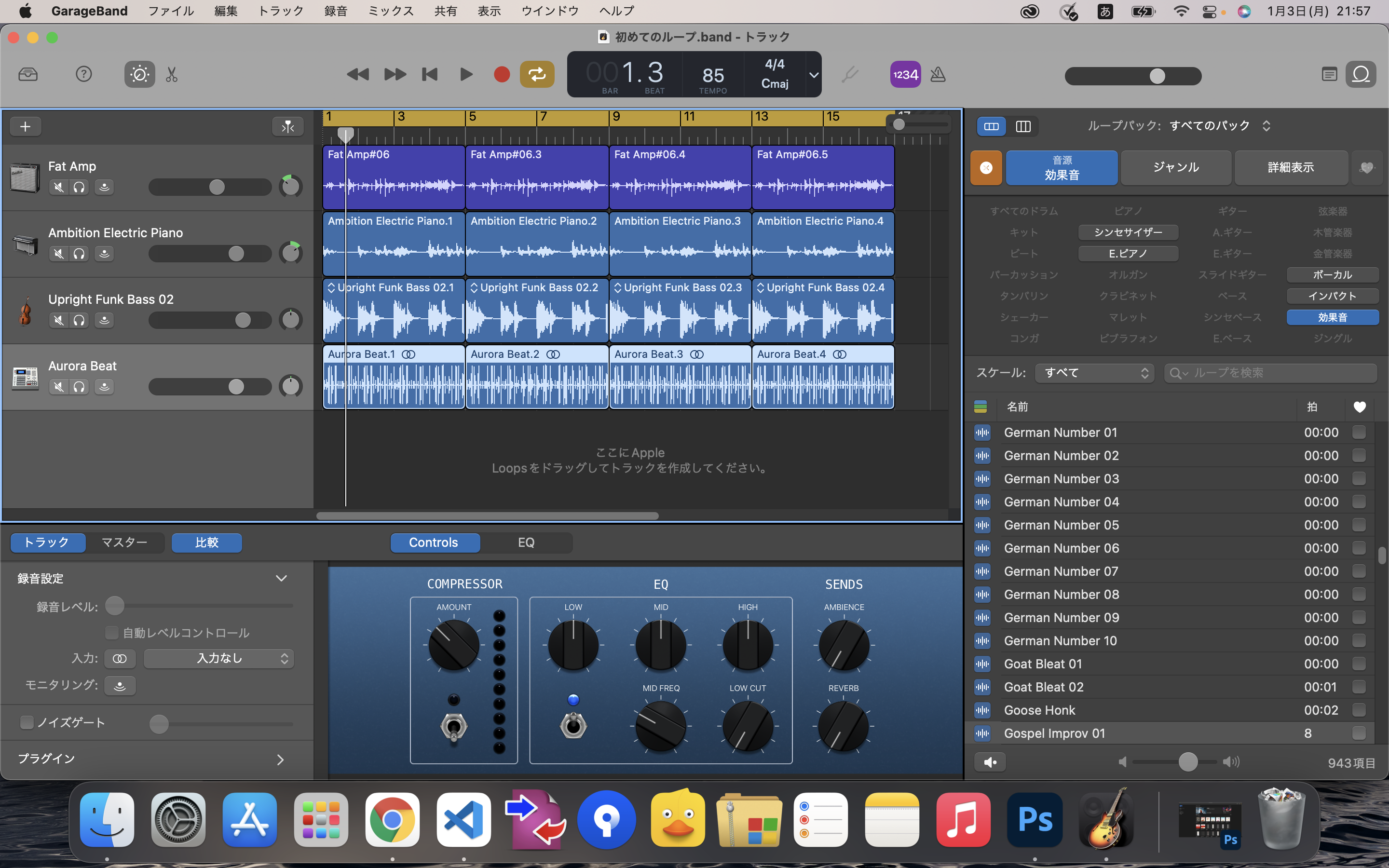Adjust the Aurora Beat volume slider
Image resolution: width=1389 pixels, height=868 pixels.
coord(236,387)
